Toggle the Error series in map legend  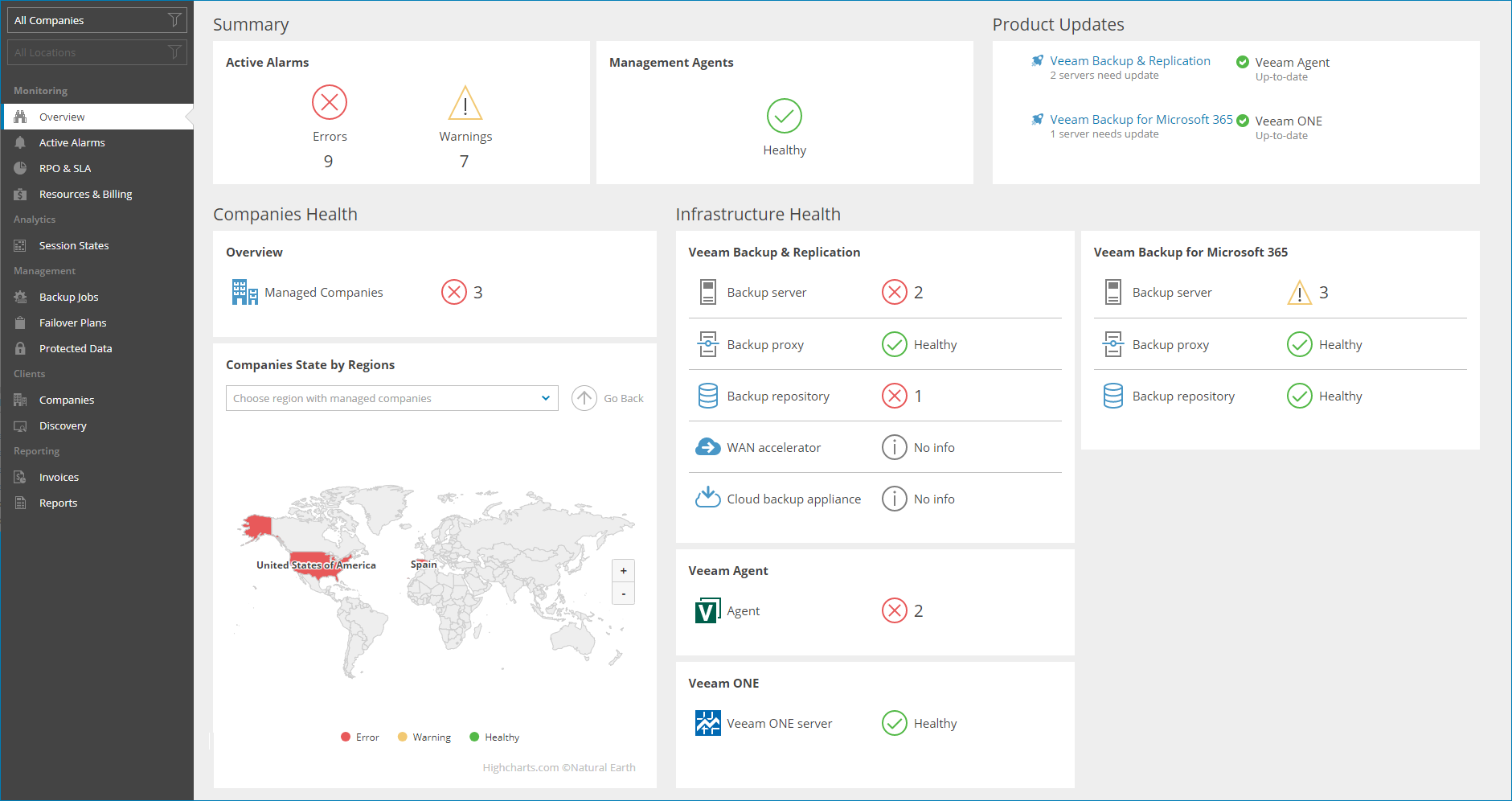click(359, 737)
